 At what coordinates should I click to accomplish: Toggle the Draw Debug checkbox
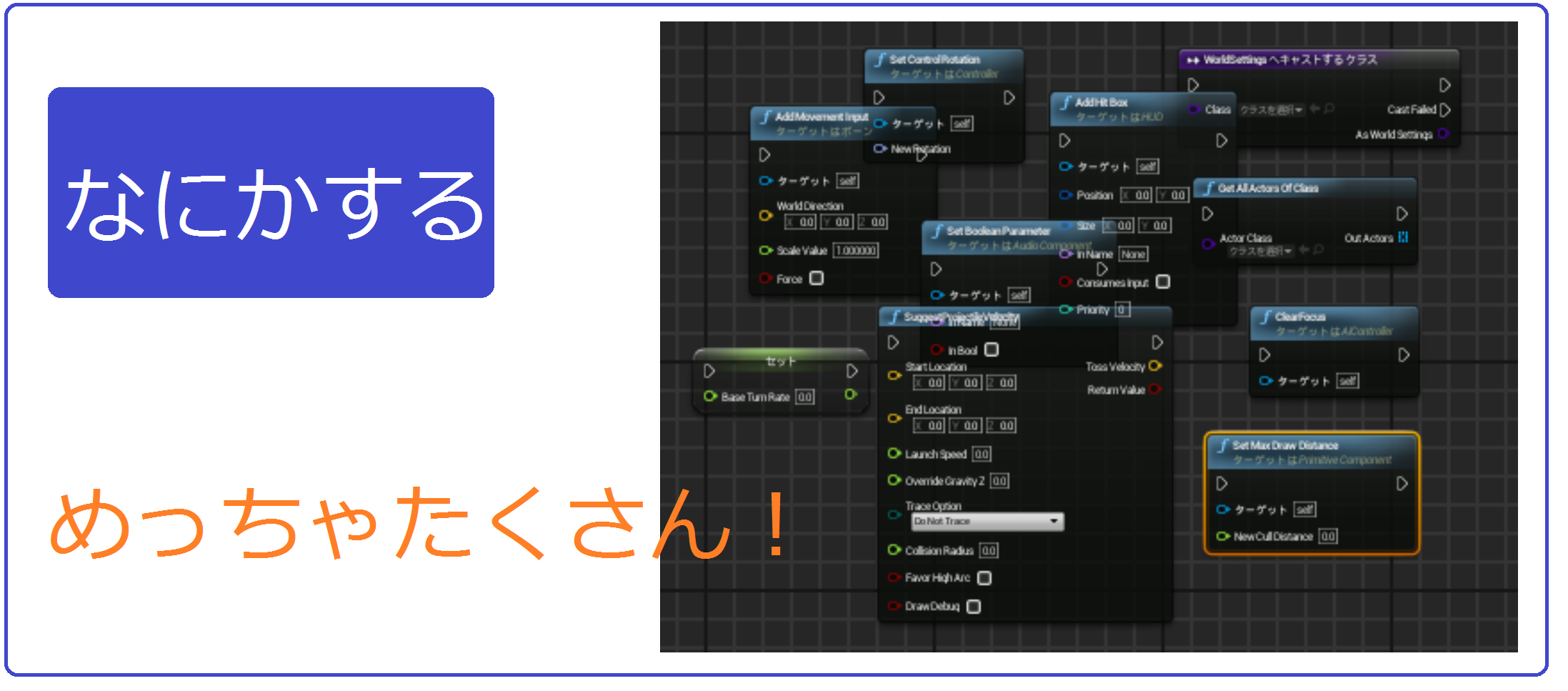[975, 607]
